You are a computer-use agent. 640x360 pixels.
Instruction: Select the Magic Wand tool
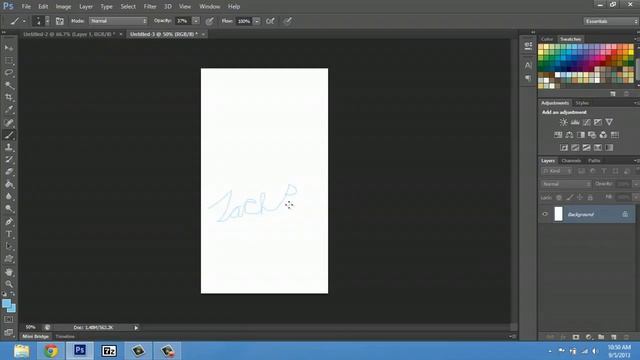click(x=9, y=85)
